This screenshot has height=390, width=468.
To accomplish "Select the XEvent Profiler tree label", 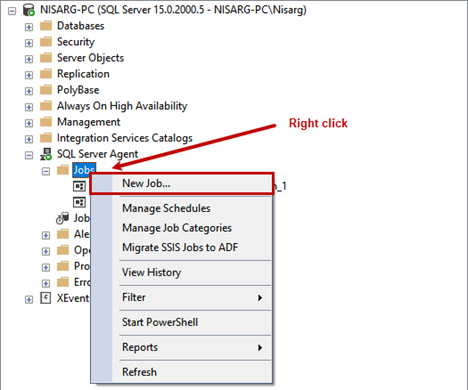I will (x=73, y=298).
